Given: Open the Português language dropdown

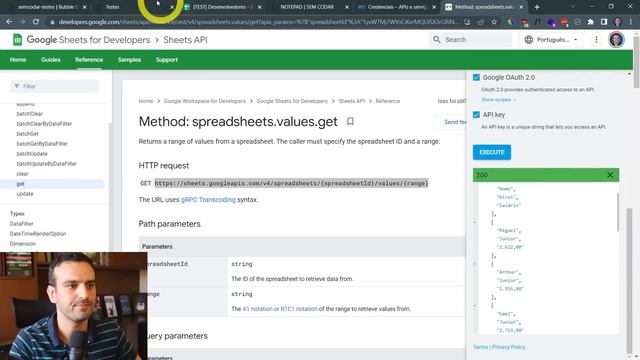Looking at the screenshot, I should coord(551,40).
